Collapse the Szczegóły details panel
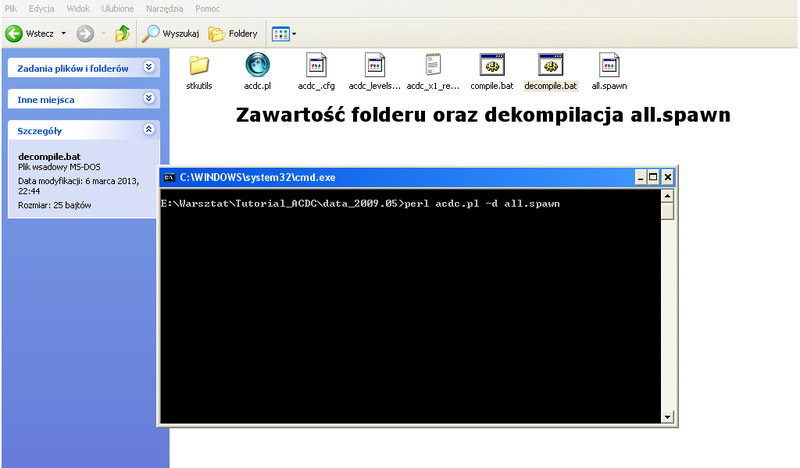 pos(149,129)
